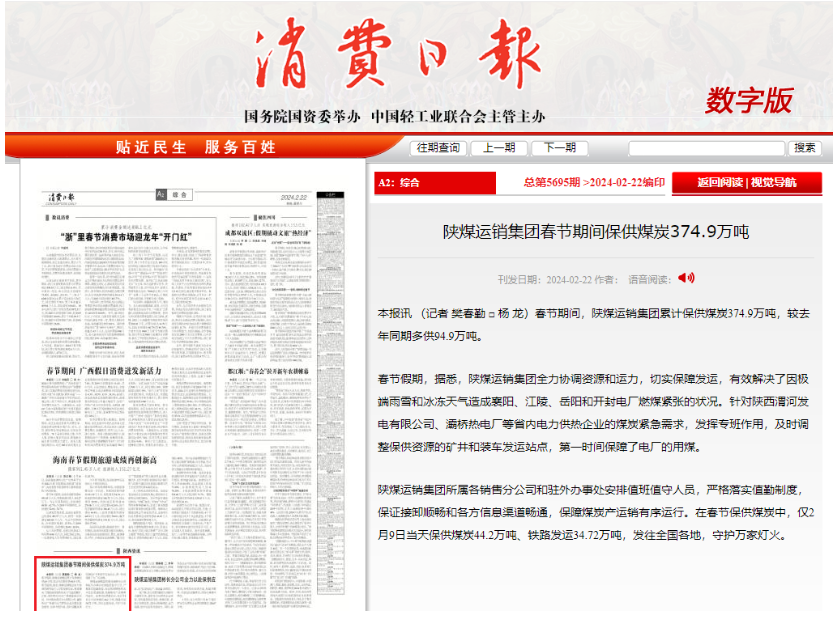
Task: Click the A2 综合 label on page preview
Action: tap(174, 195)
